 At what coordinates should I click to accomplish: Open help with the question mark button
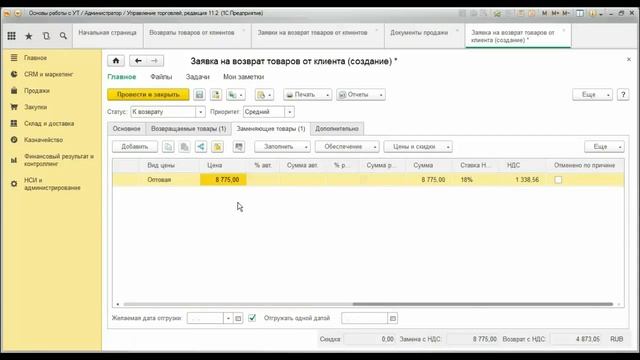pyautogui.click(x=623, y=95)
